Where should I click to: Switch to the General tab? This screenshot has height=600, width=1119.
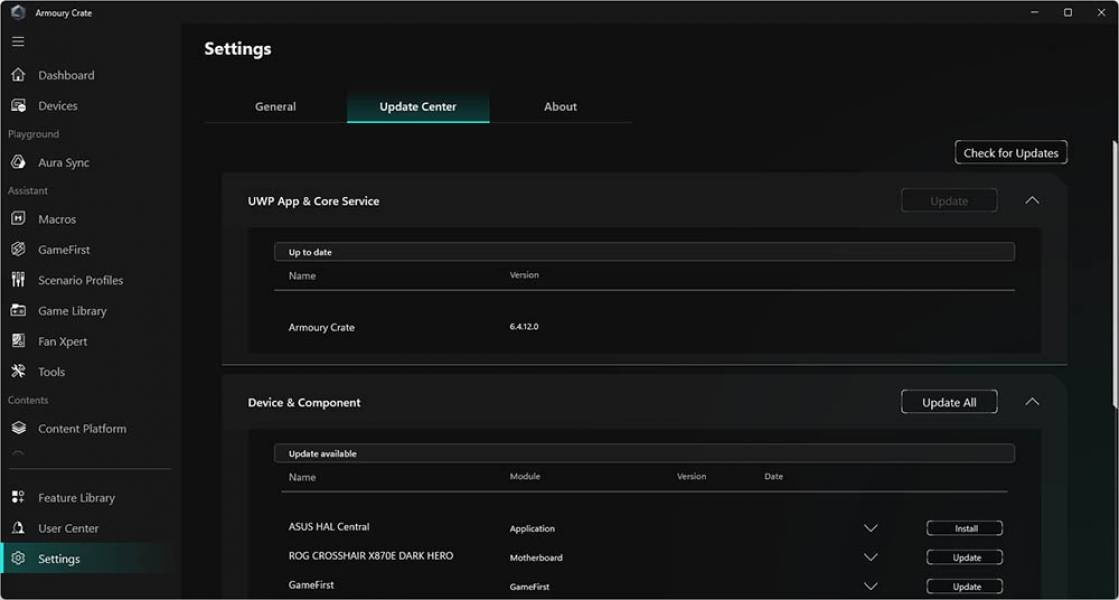275,106
